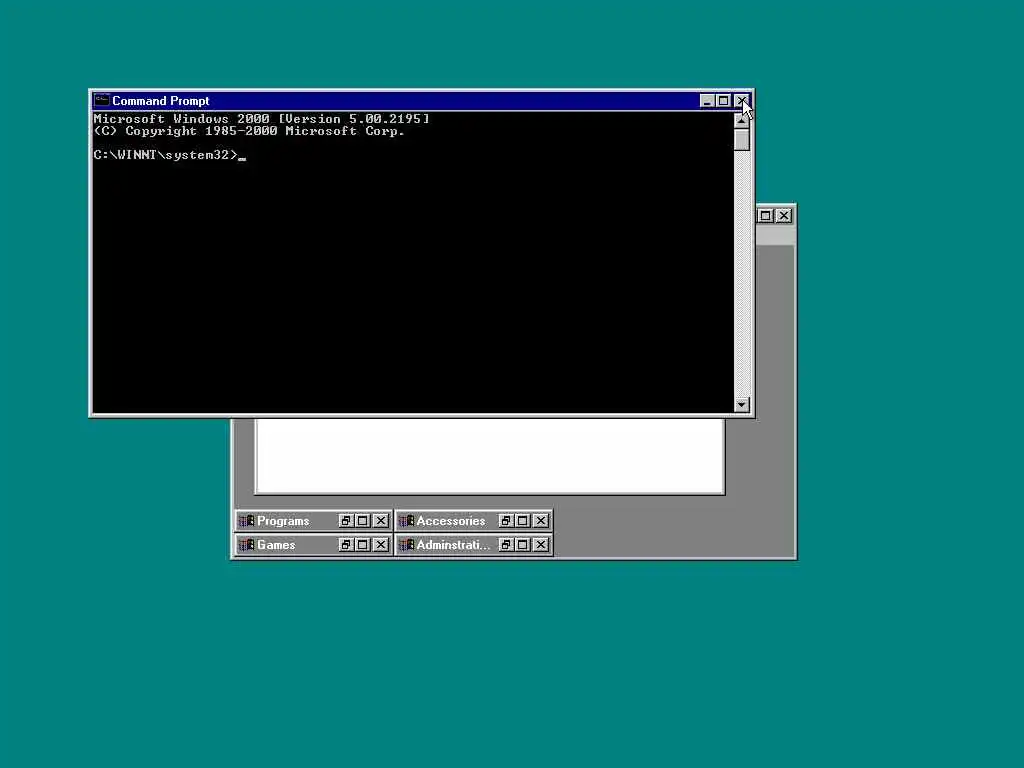The height and width of the screenshot is (768, 1024).
Task: Select the Games group label
Action: tap(276, 545)
